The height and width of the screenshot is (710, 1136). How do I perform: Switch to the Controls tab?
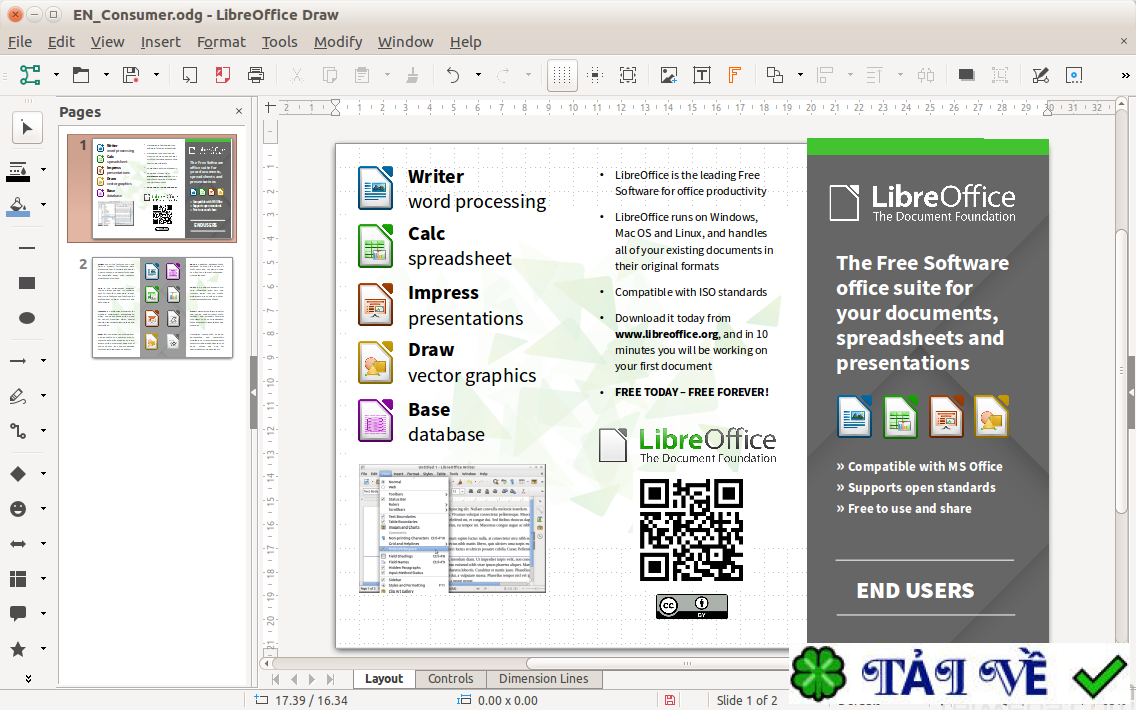point(451,678)
